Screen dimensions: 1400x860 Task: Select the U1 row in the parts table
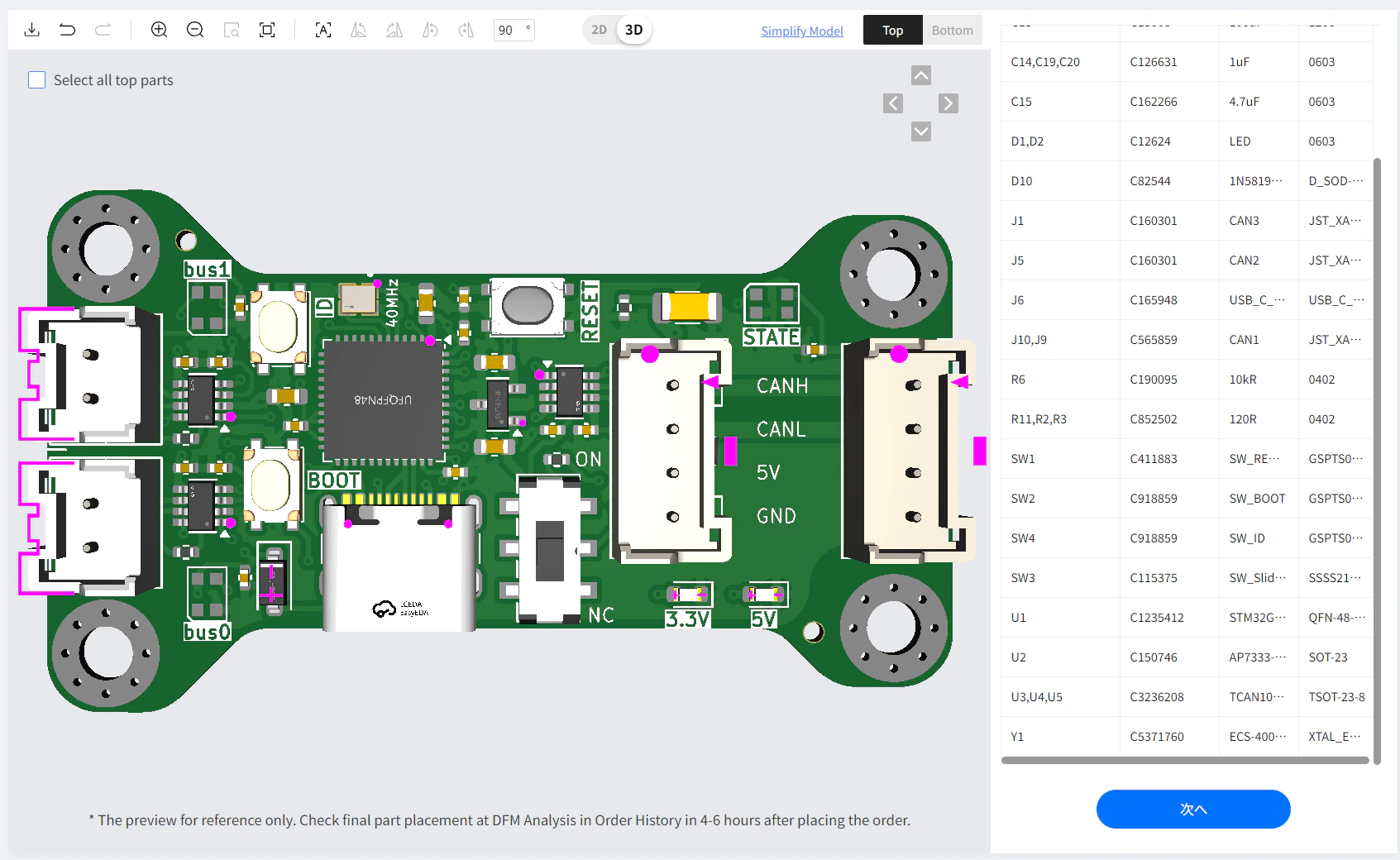pyautogui.click(x=1187, y=618)
